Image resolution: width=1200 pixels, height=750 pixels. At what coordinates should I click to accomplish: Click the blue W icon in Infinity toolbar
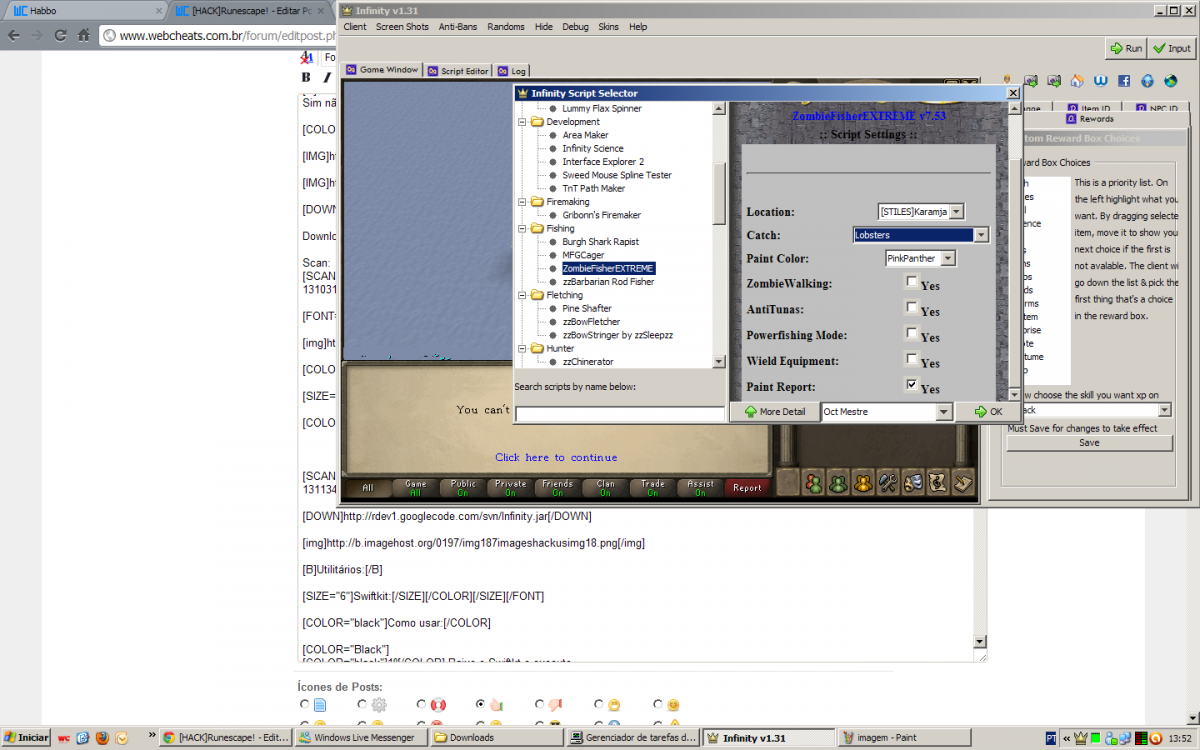pos(1100,81)
